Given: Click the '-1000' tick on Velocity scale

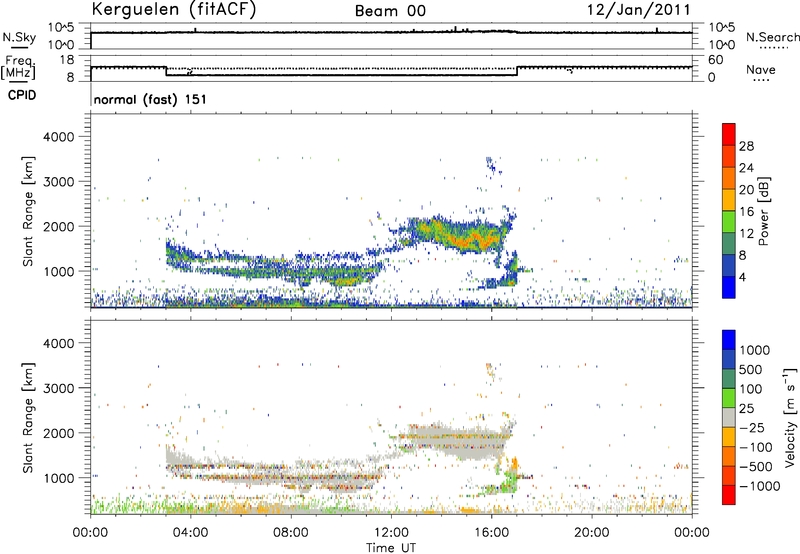Looking at the screenshot, I should click(x=759, y=486).
